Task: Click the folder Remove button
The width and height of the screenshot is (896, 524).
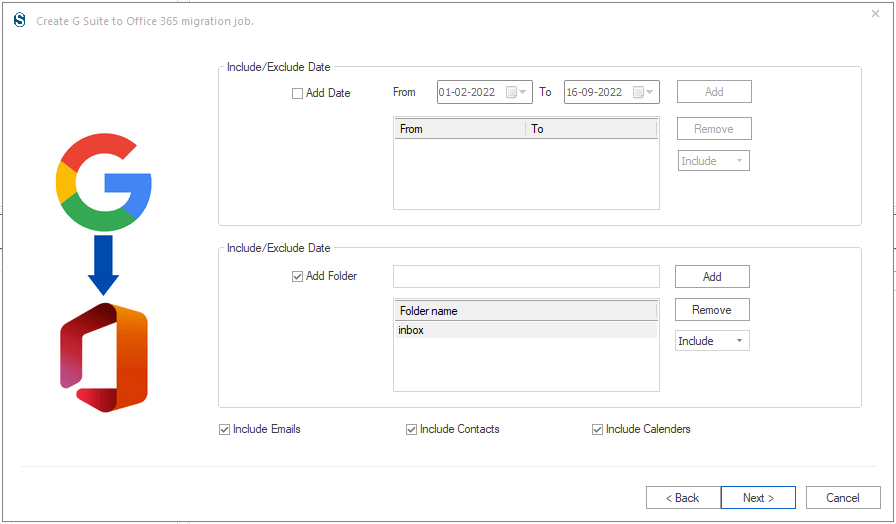Action: pyautogui.click(x=712, y=310)
